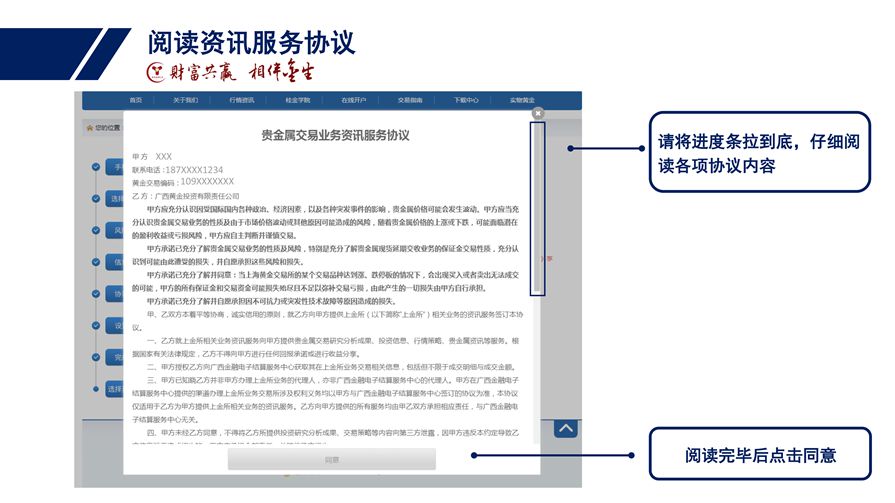895x503 pixels.
Task: Click the 乙方 广西黄金投资有限责任公司 line
Action: (x=186, y=196)
